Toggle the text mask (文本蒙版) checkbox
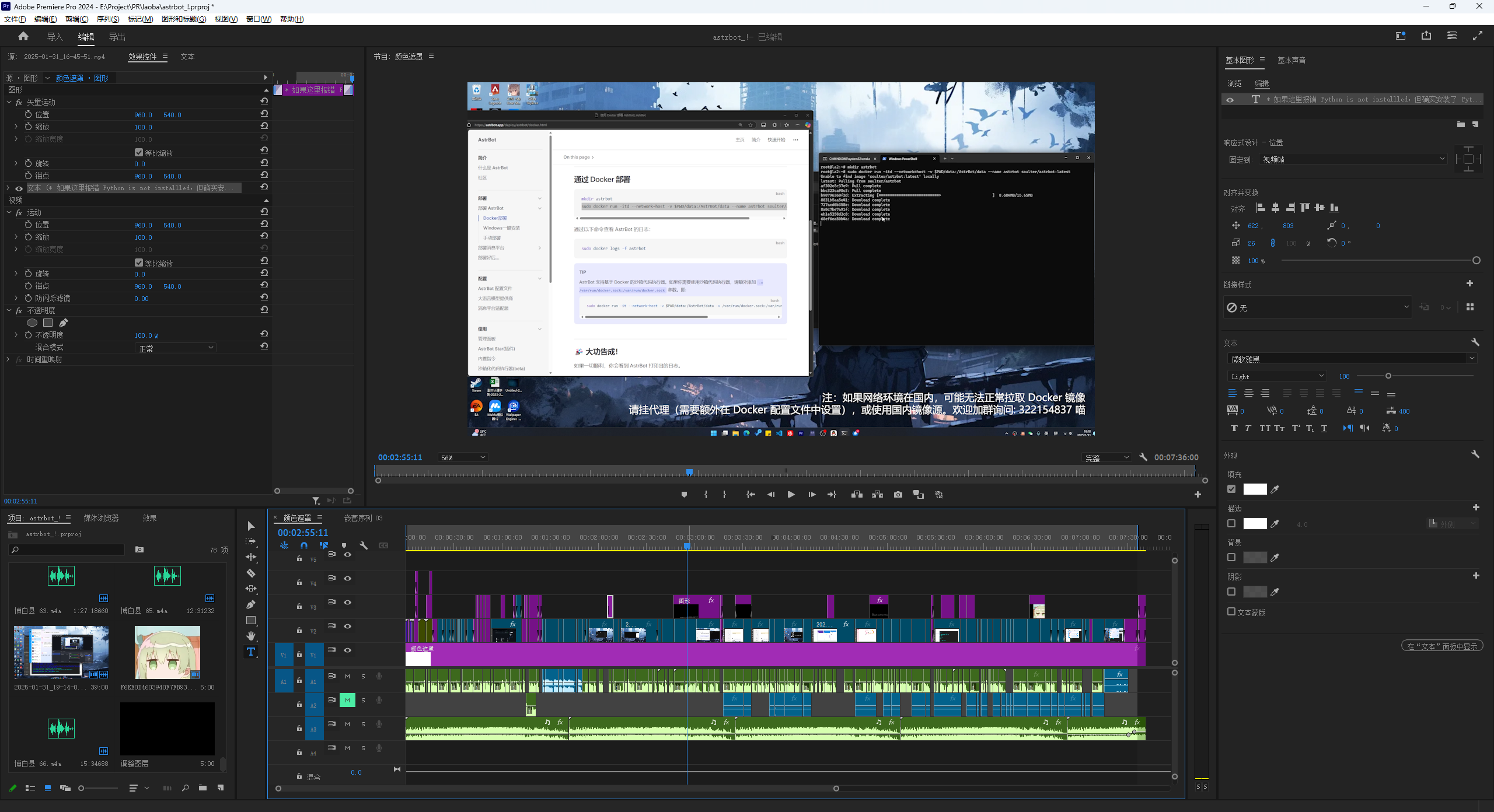 pos(1231,611)
